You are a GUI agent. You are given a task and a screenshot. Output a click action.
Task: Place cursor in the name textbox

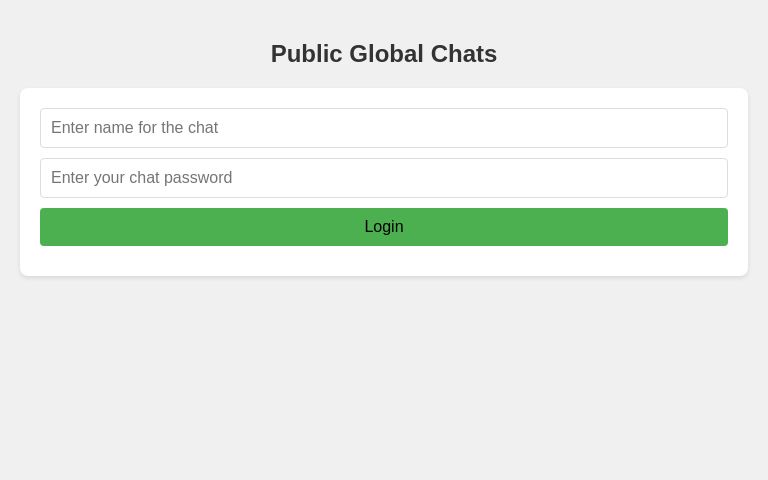tap(384, 128)
